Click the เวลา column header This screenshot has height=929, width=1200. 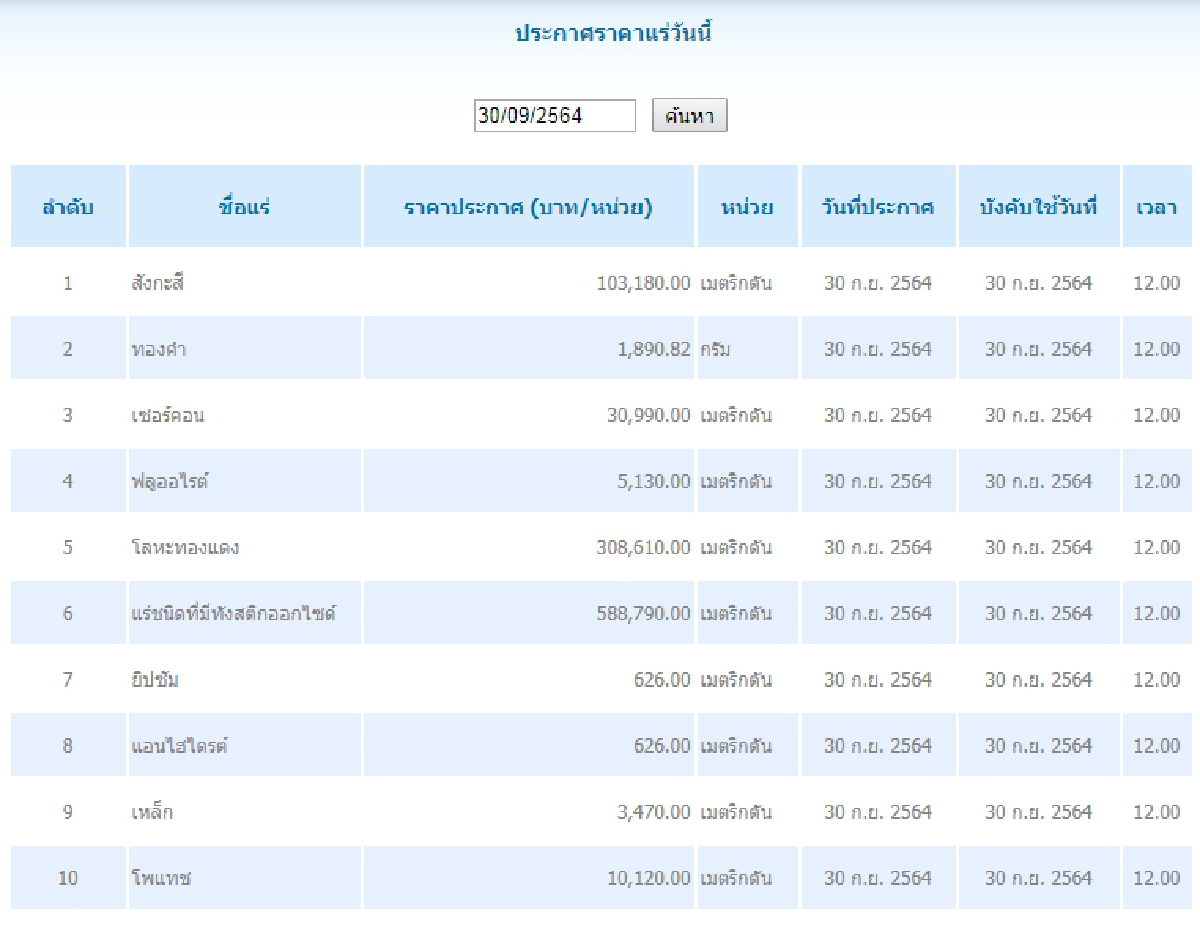[x=1157, y=208]
